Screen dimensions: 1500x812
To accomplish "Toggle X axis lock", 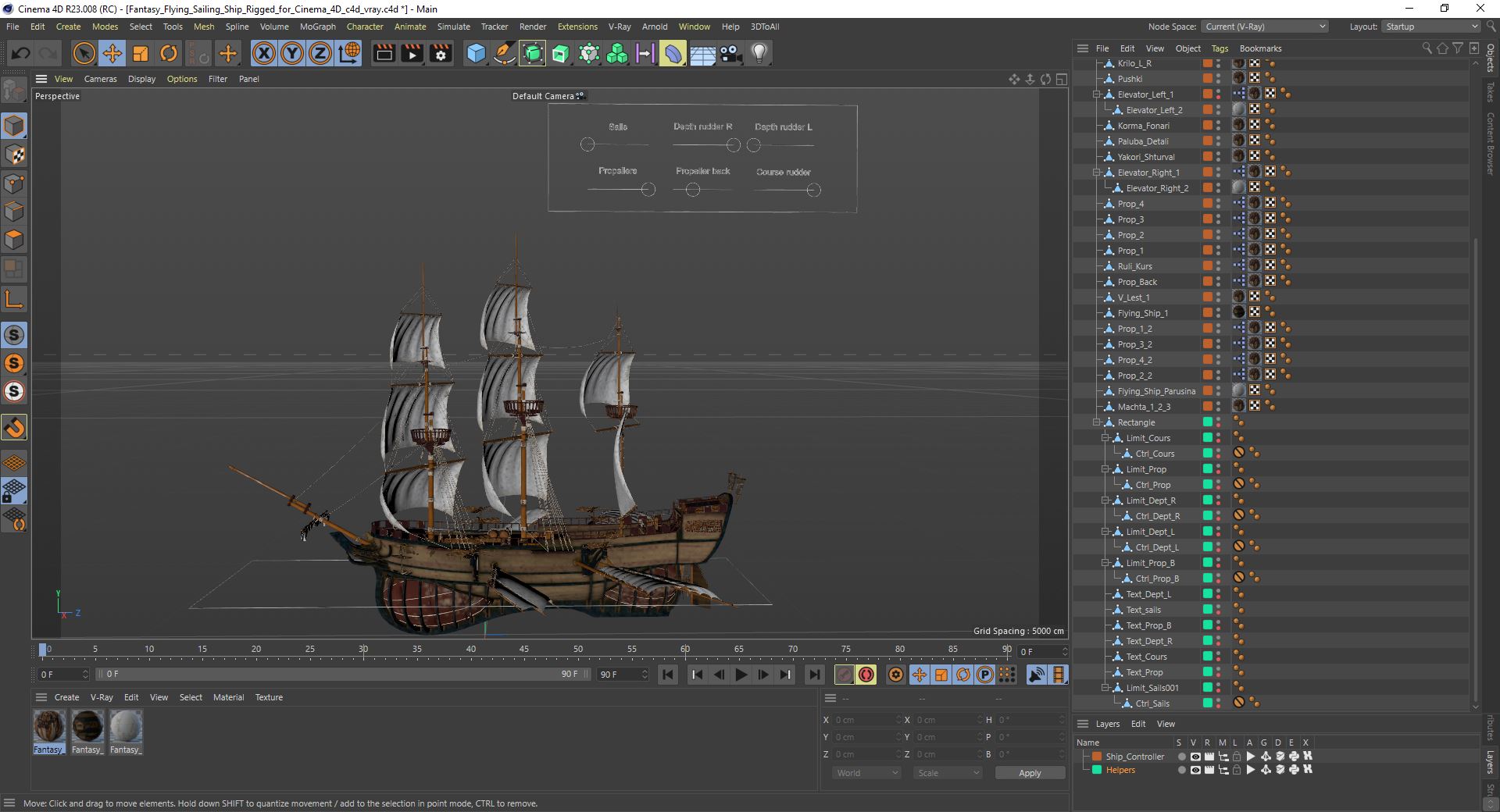I will coord(264,53).
